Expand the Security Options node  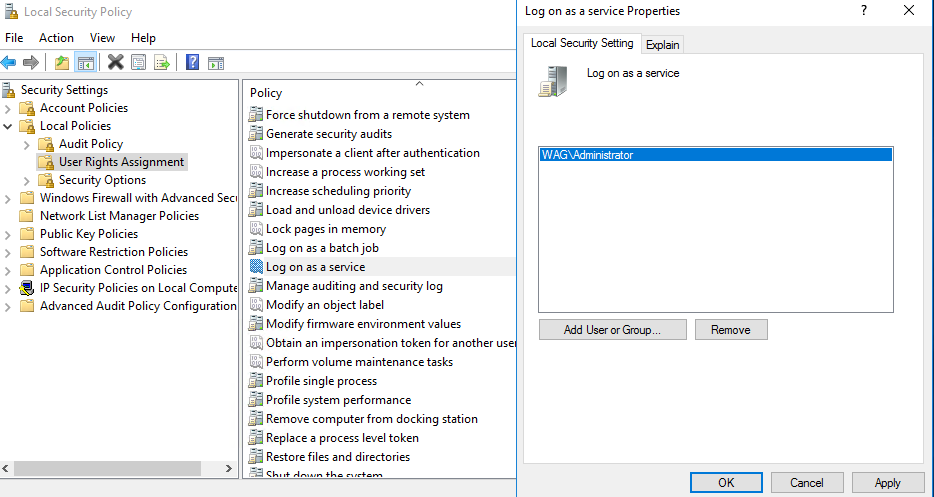coord(26,181)
